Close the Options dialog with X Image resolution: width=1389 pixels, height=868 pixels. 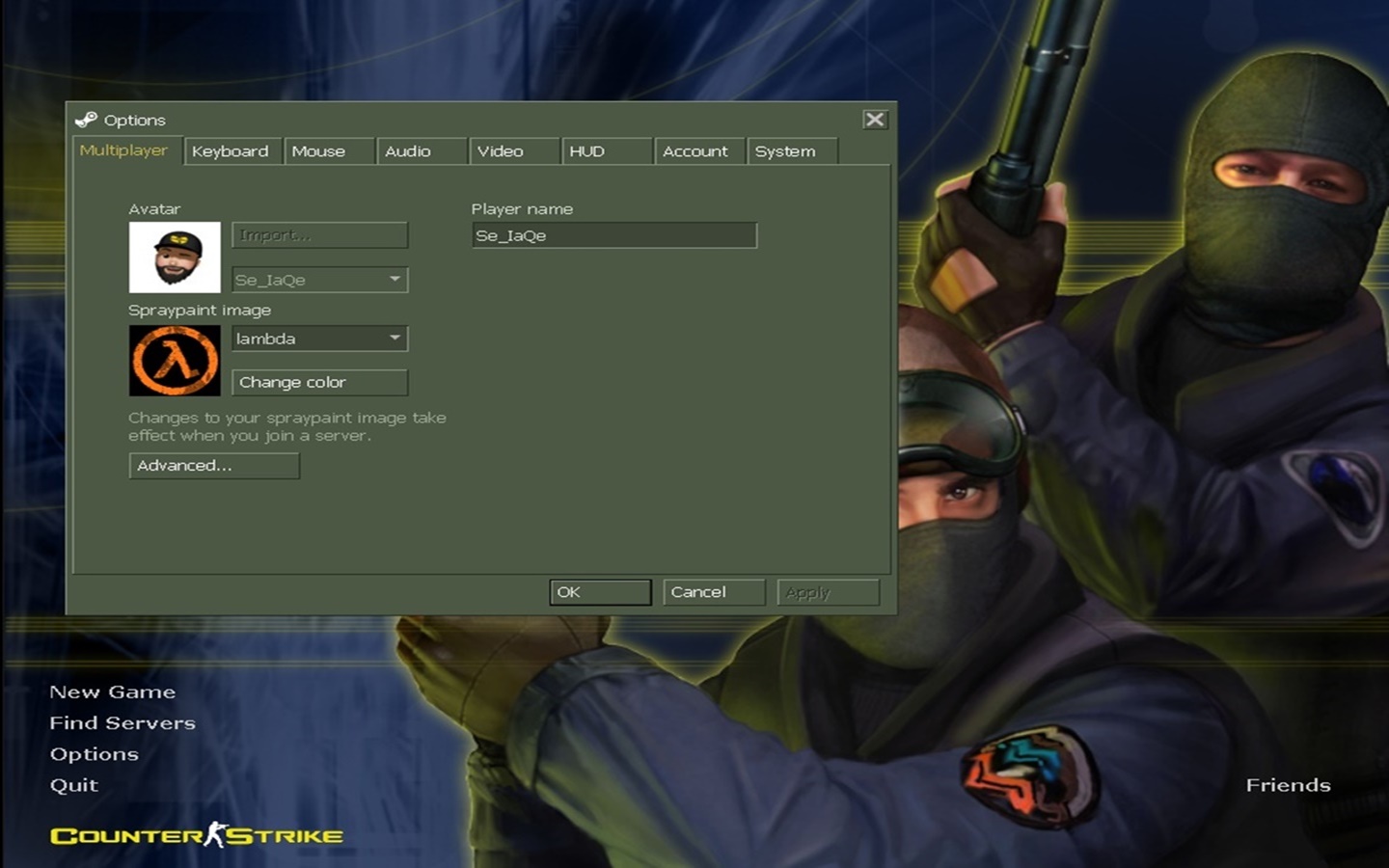[874, 120]
